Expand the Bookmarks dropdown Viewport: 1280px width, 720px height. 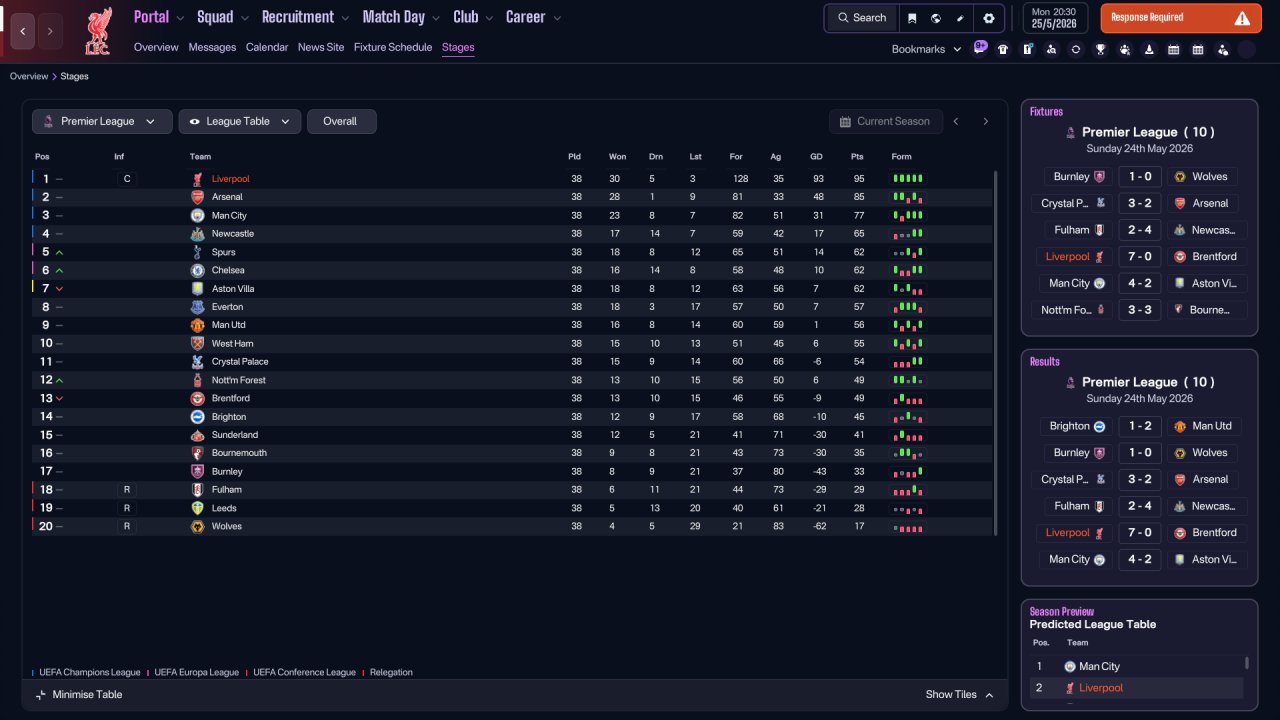926,49
